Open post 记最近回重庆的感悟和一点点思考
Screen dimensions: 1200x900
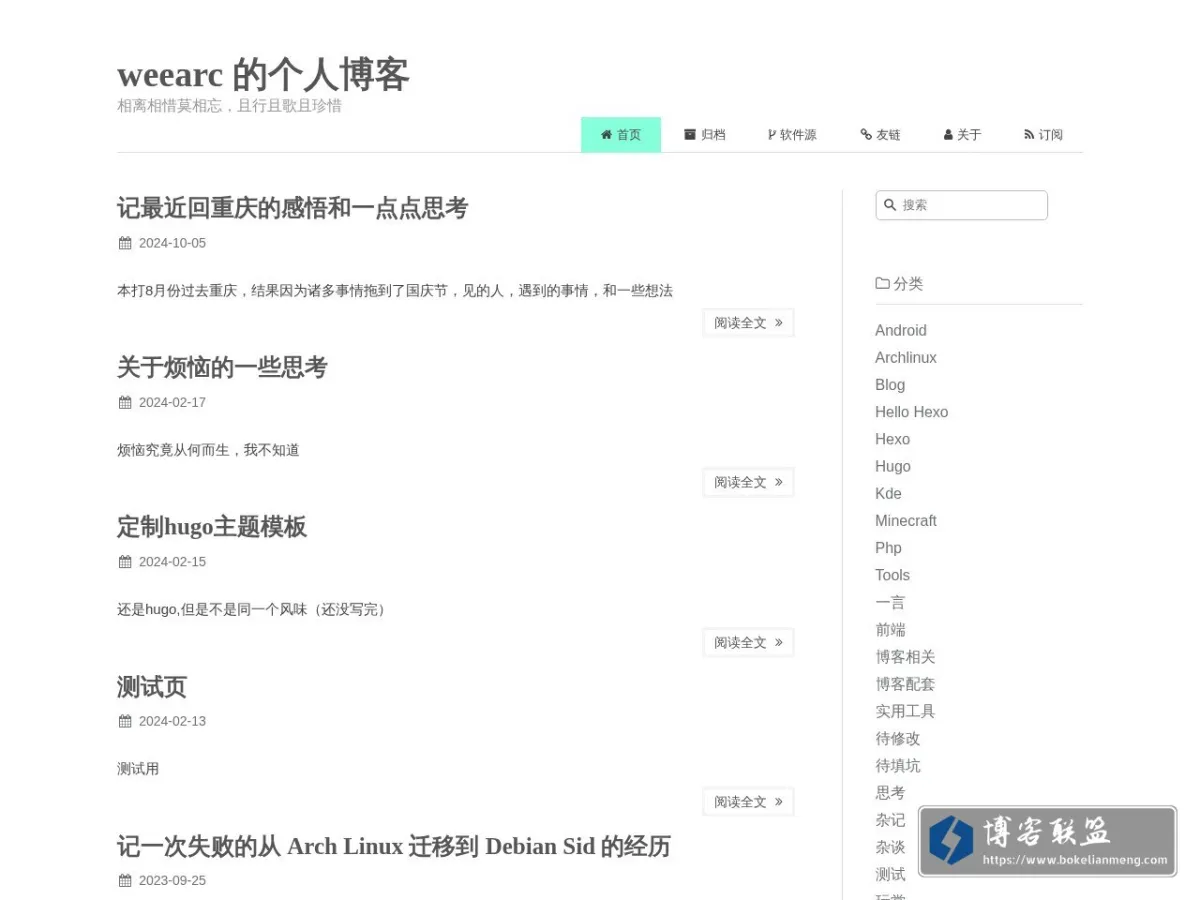point(293,208)
